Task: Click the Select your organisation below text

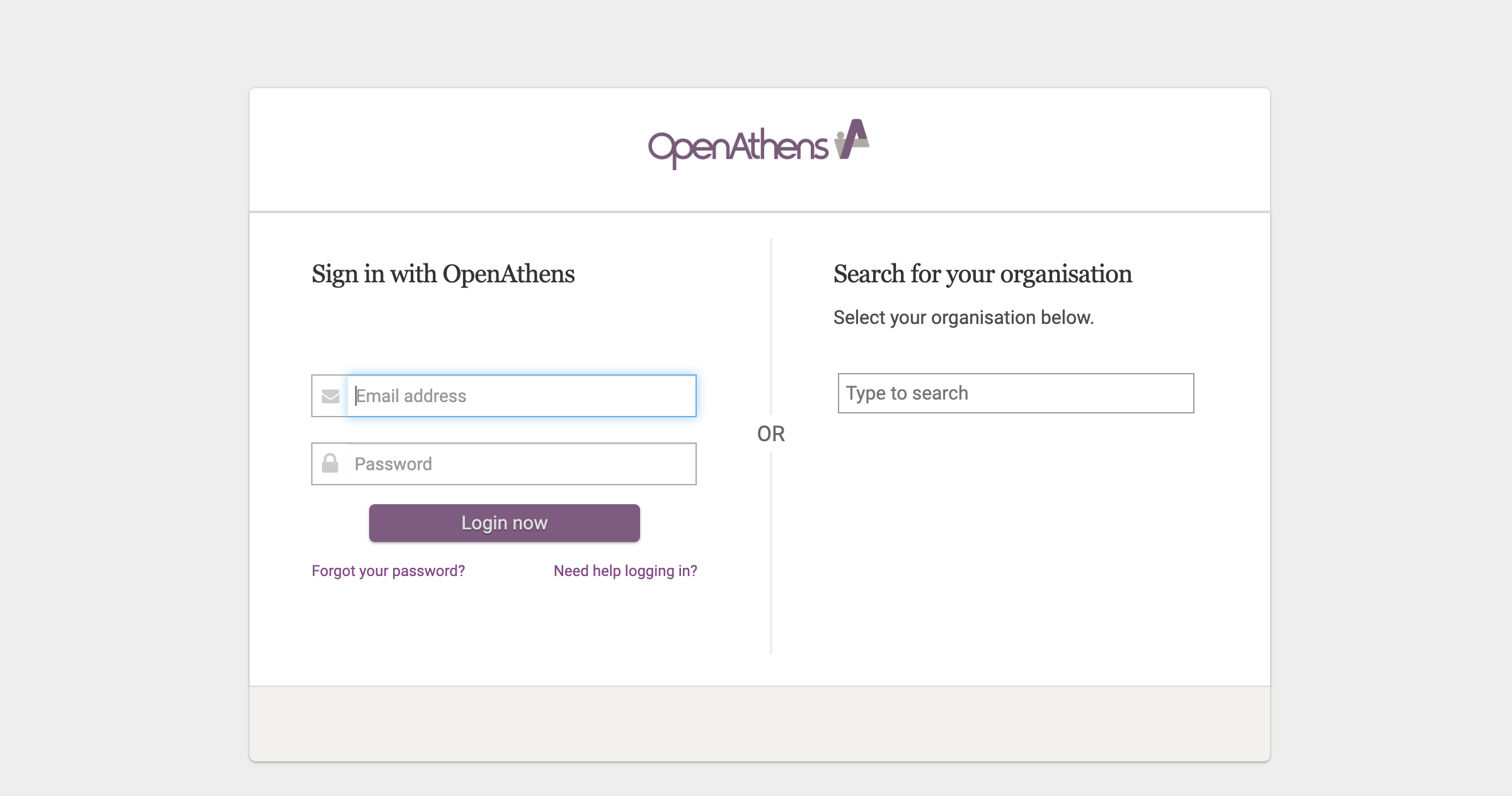Action: coord(965,318)
